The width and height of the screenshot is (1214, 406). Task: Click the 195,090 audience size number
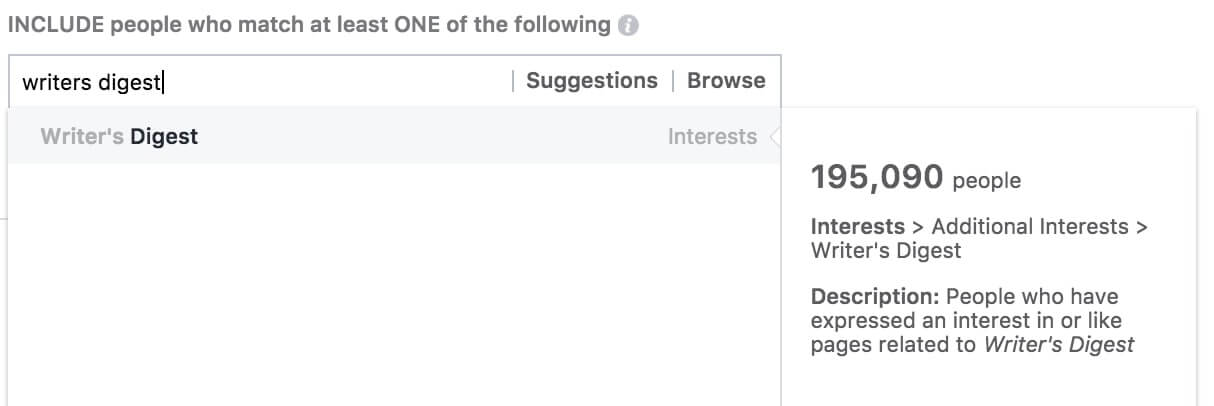(877, 177)
